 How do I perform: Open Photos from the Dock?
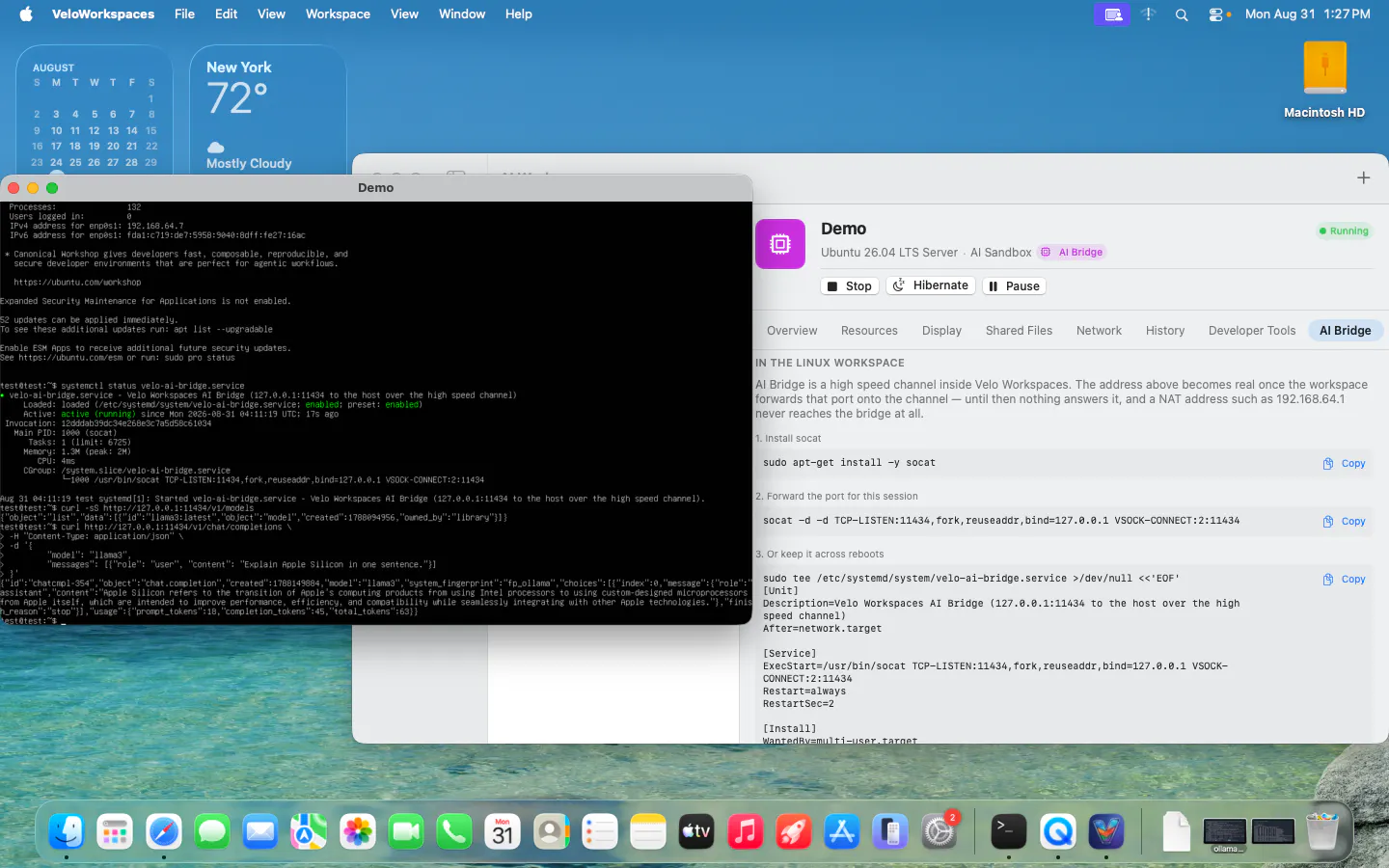click(358, 831)
